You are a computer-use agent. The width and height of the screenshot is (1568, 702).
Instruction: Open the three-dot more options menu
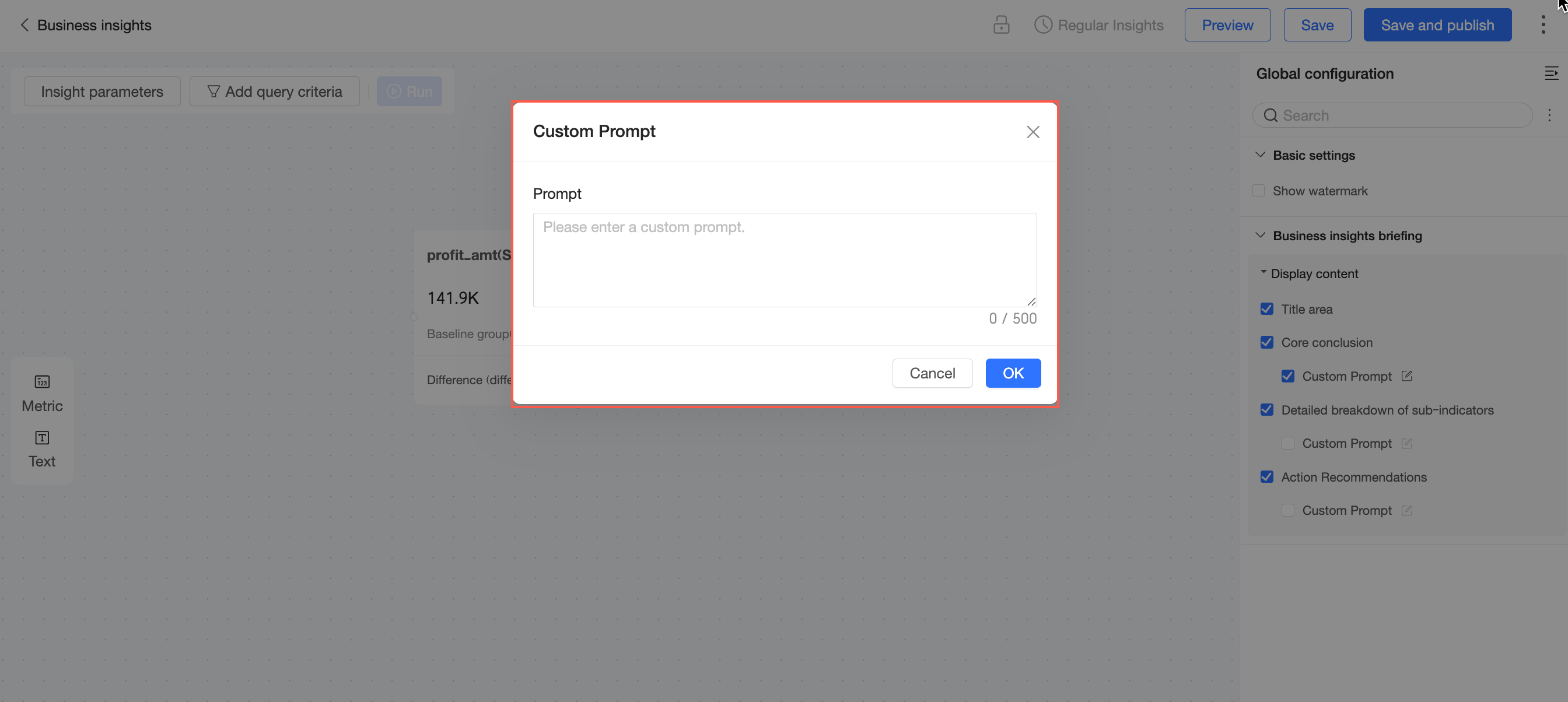click(x=1542, y=25)
